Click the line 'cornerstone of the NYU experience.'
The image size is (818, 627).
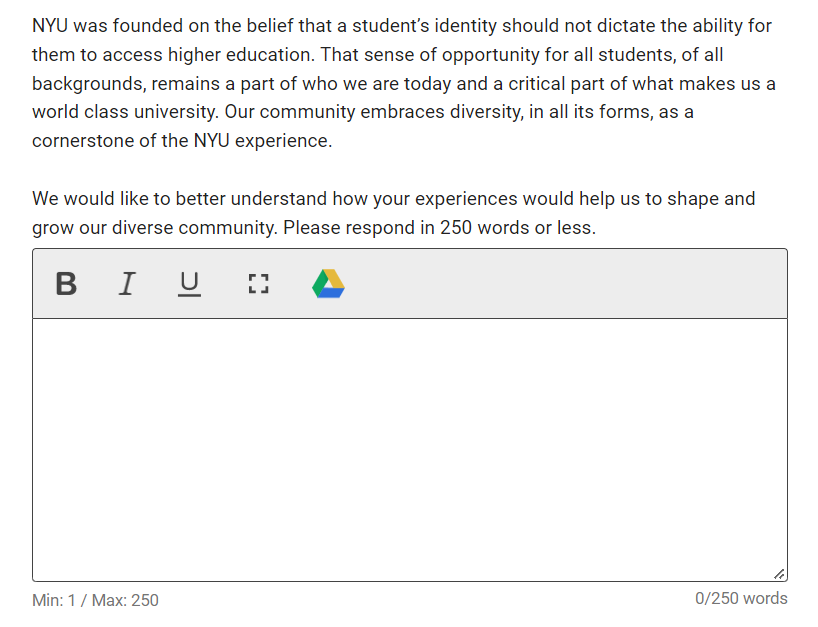pyautogui.click(x=182, y=141)
